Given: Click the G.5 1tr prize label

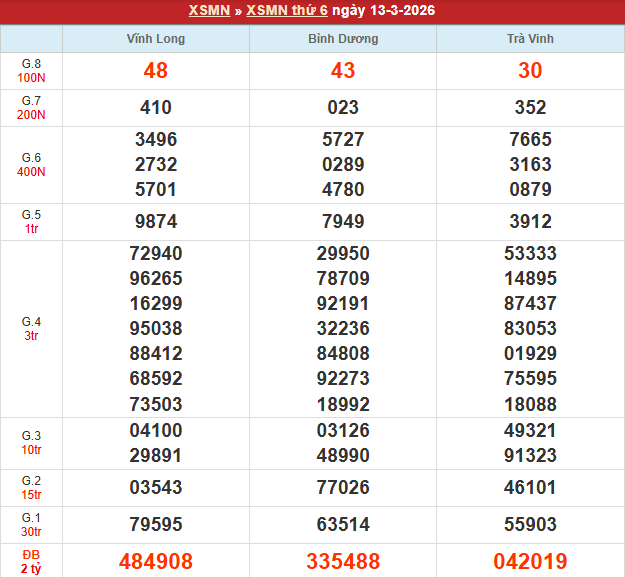Looking at the screenshot, I should coord(31,222).
